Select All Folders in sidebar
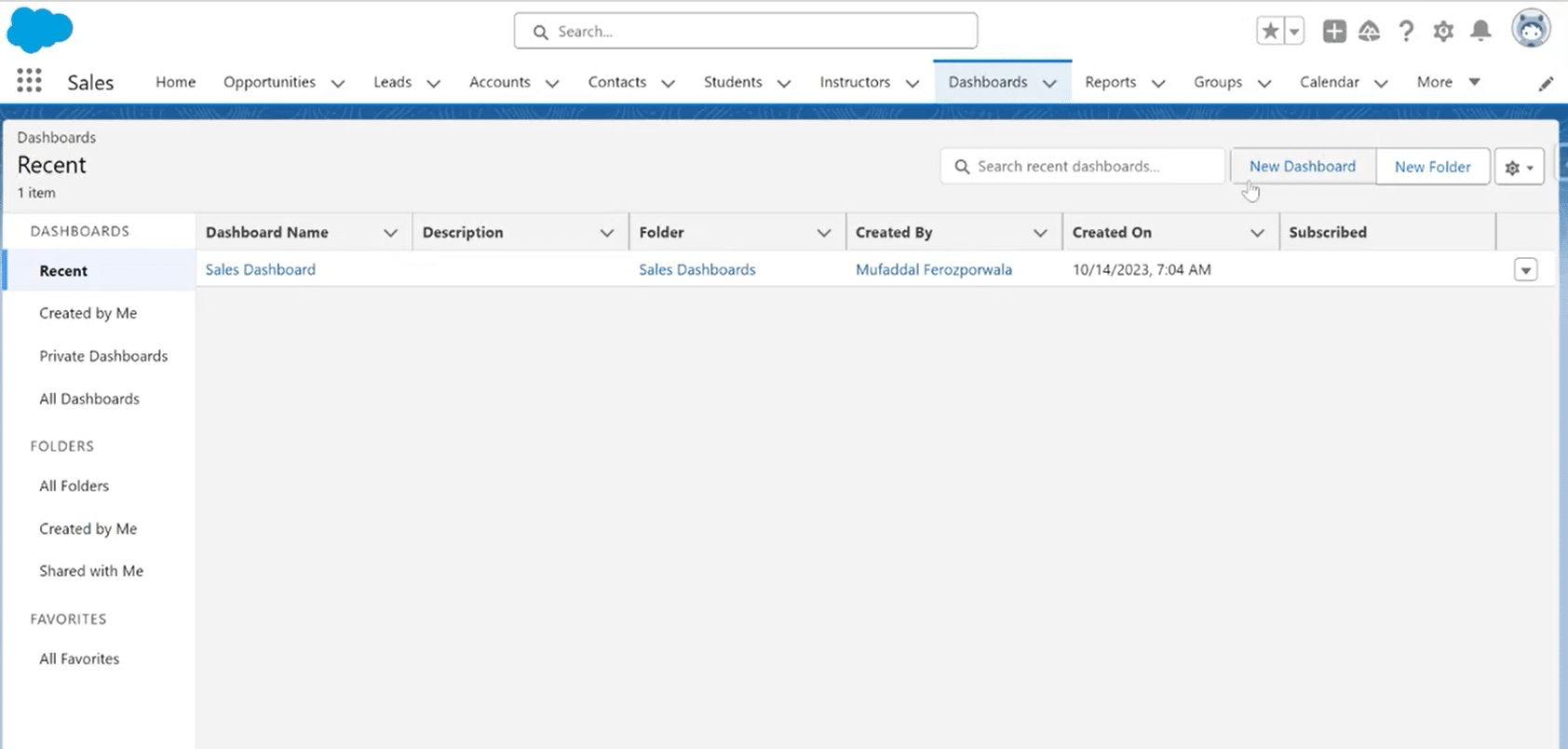Image resolution: width=1568 pixels, height=749 pixels. [74, 485]
